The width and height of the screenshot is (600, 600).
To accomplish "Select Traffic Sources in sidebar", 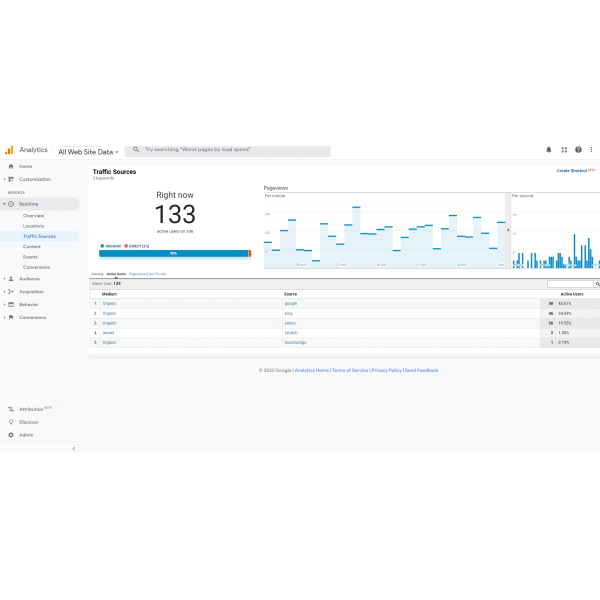I will coord(39,236).
